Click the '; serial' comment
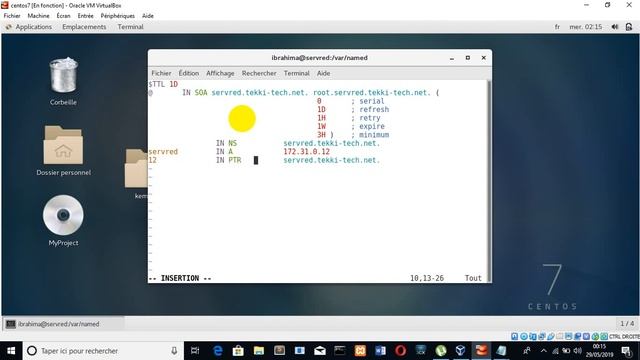Image resolution: width=640 pixels, height=360 pixels. tap(367, 101)
